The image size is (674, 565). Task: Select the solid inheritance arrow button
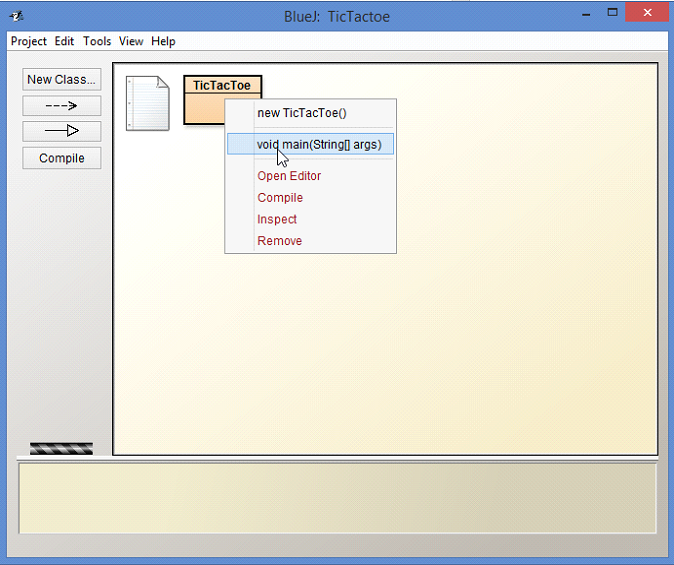coord(61,131)
